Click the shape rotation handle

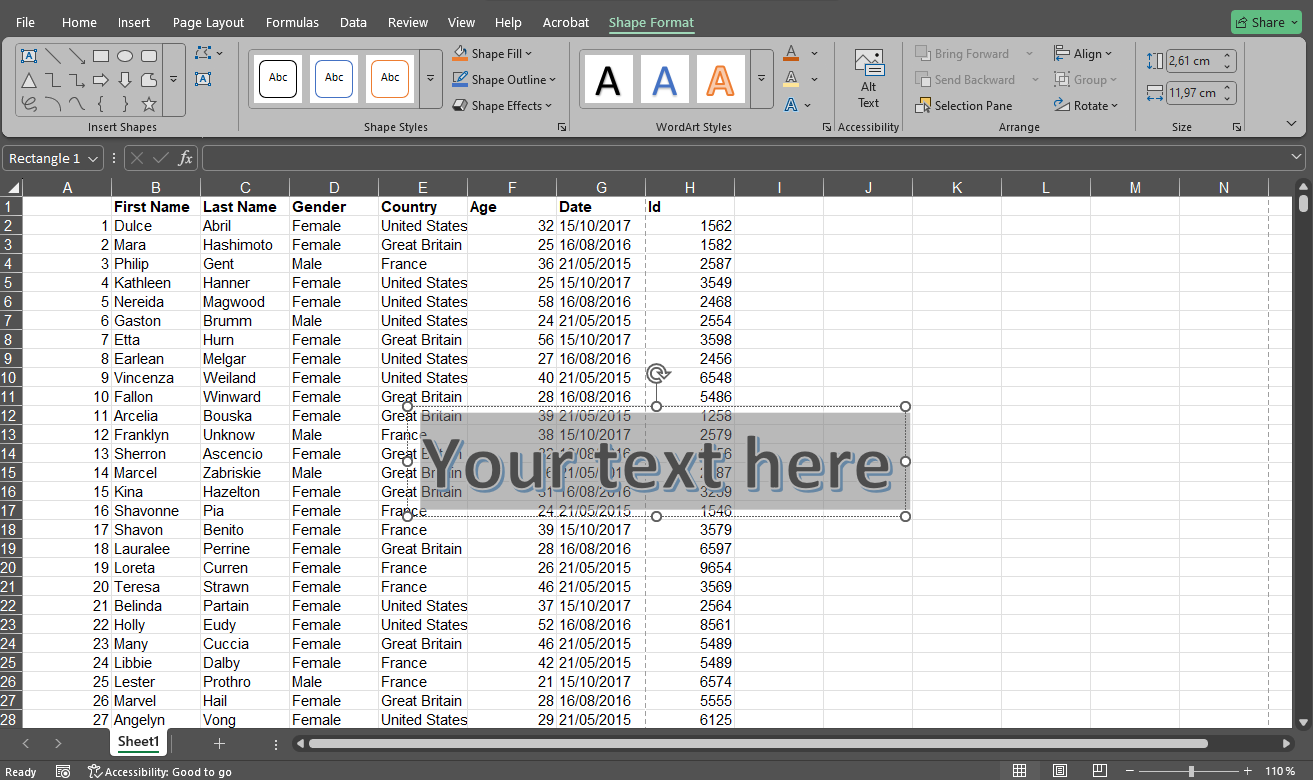pos(657,374)
